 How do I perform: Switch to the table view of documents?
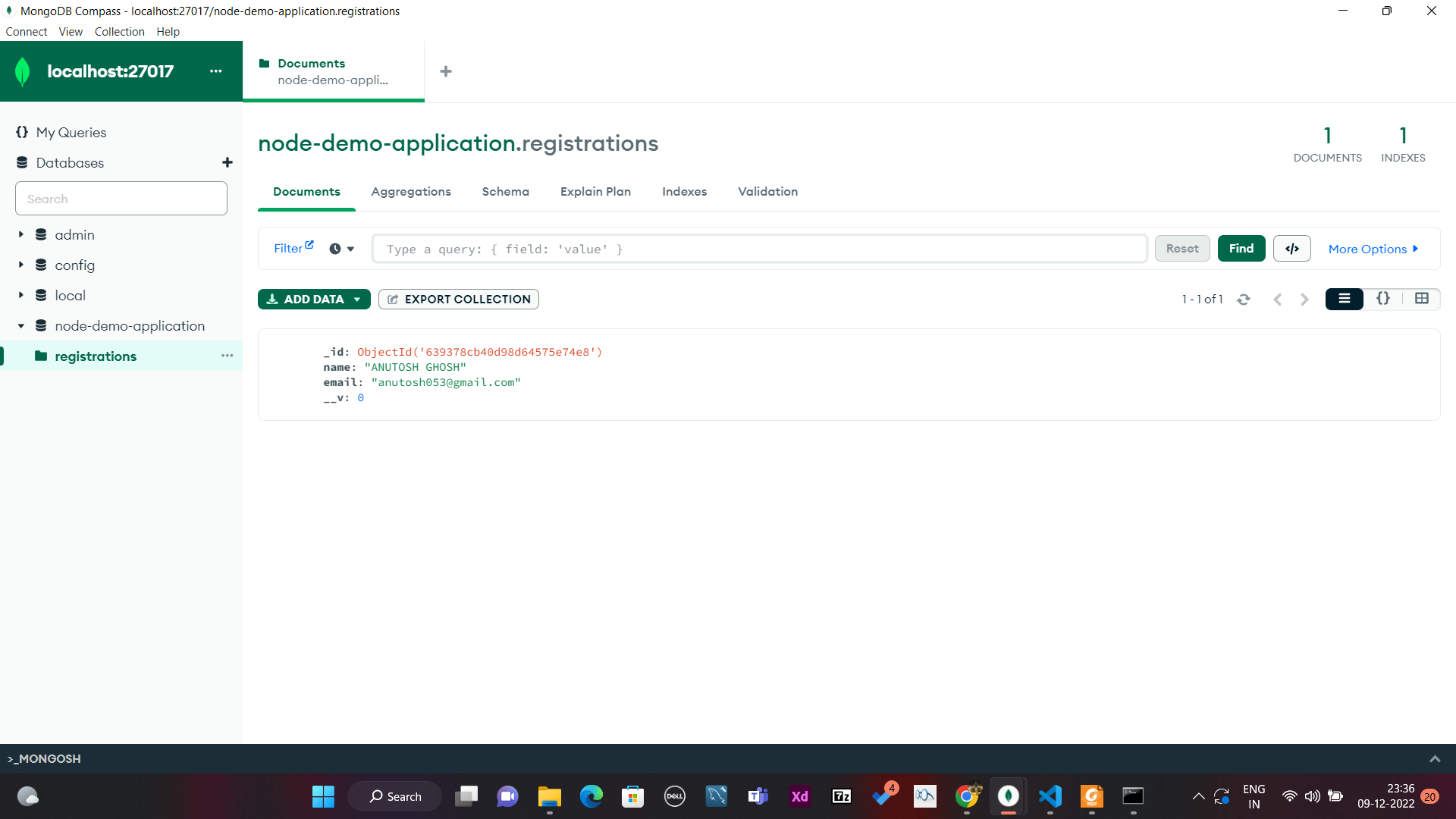pos(1422,299)
